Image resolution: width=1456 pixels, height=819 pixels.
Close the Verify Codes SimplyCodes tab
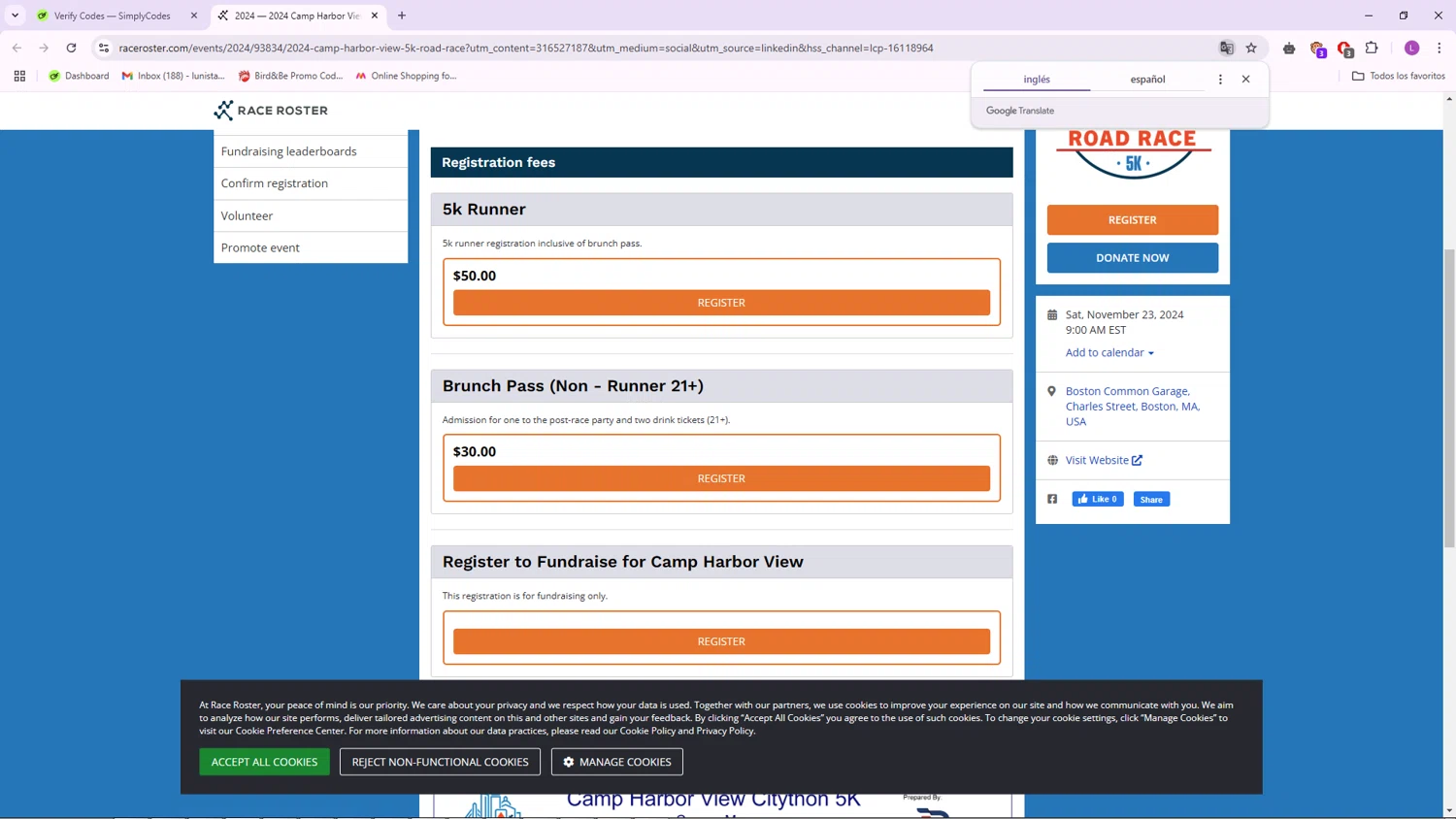point(194,16)
